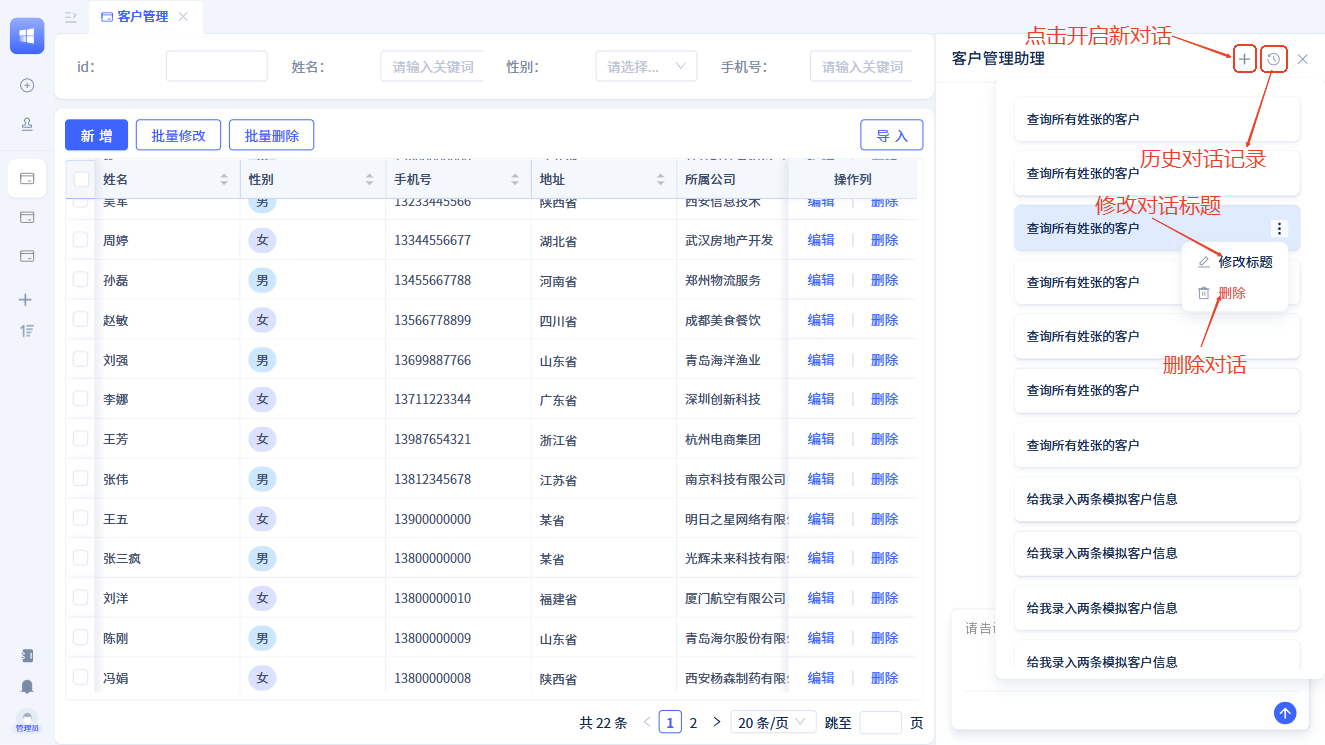This screenshot has height=745, width=1325.
Task: Check the row checkbox for 李娜
Action: point(81,398)
